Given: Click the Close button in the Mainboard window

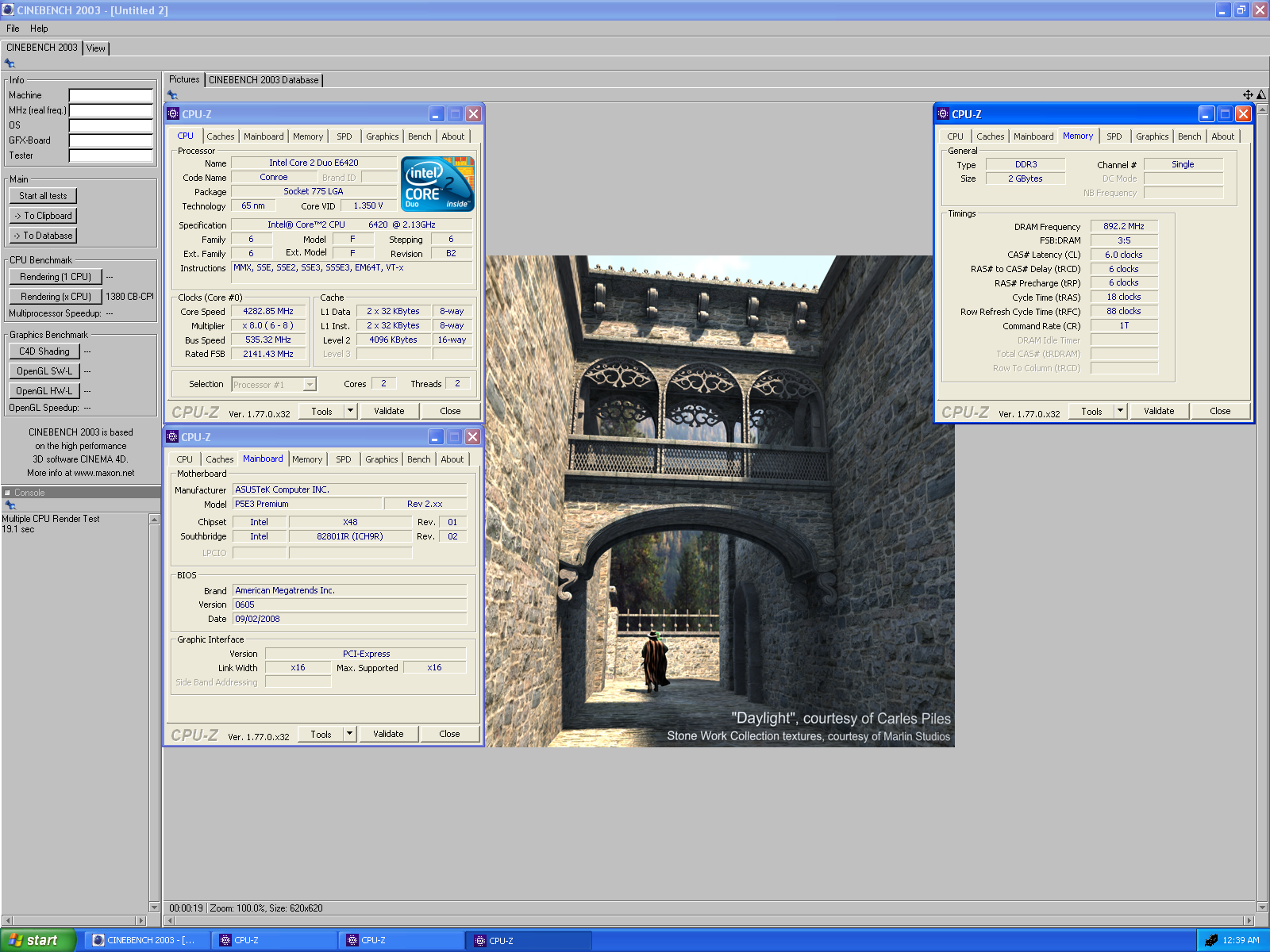Looking at the screenshot, I should [x=449, y=734].
